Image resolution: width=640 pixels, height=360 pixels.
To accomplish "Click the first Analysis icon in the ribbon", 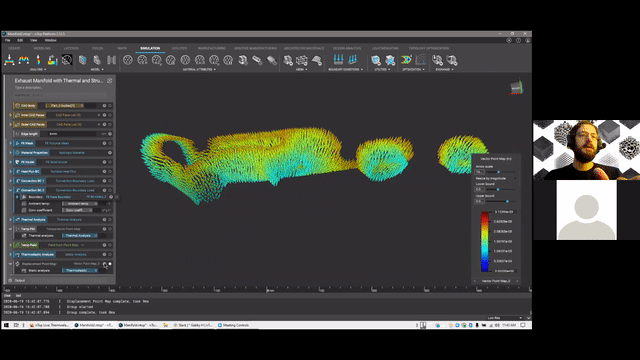I will (x=9, y=60).
